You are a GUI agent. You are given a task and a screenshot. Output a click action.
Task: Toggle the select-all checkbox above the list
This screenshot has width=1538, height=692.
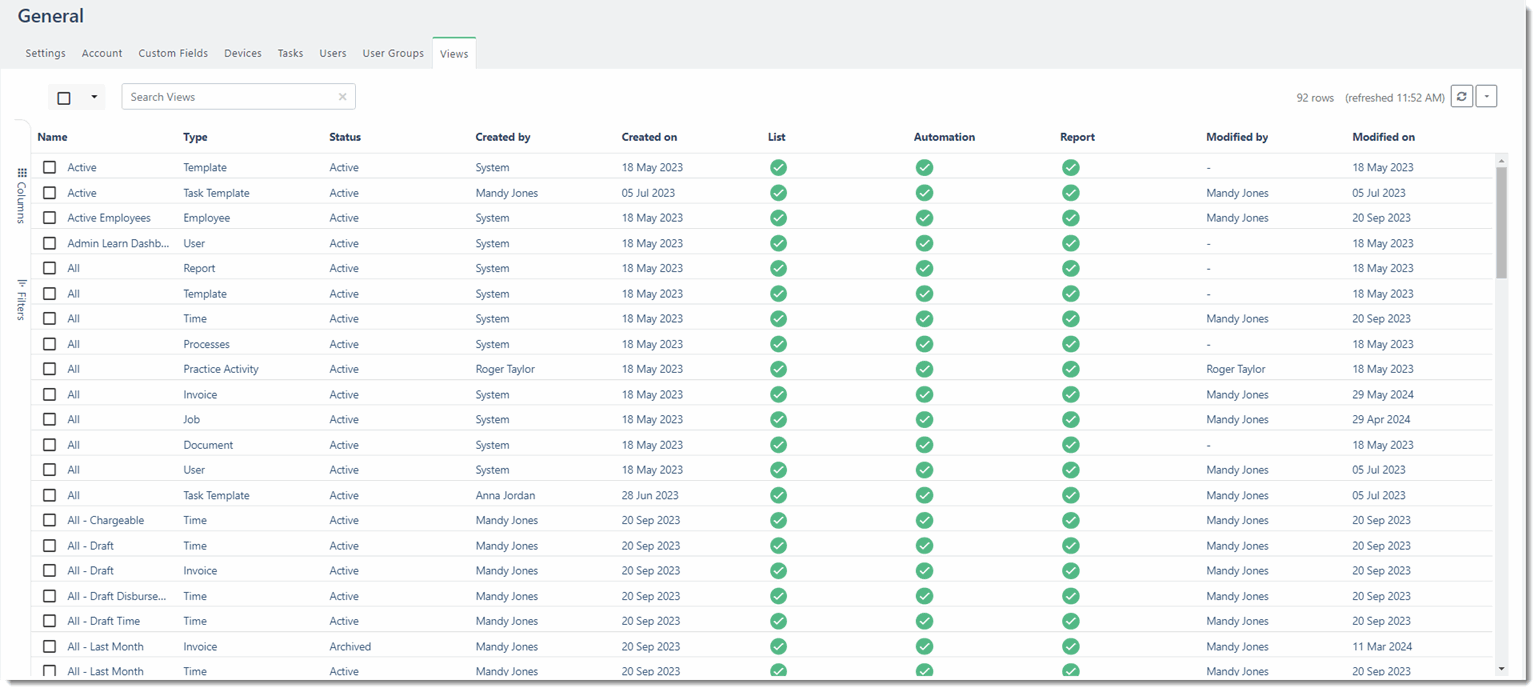[64, 96]
